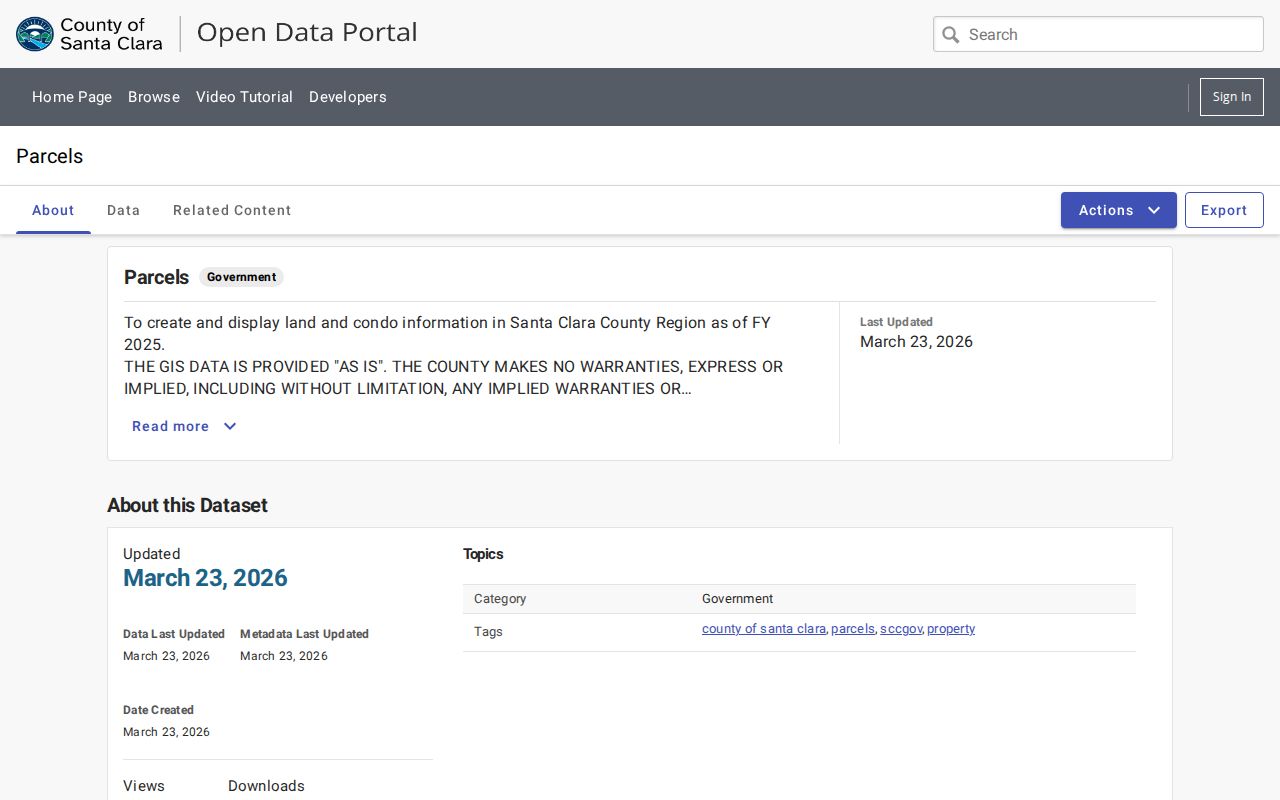Open the 'property' tag link
This screenshot has height=800, width=1280.
[951, 629]
